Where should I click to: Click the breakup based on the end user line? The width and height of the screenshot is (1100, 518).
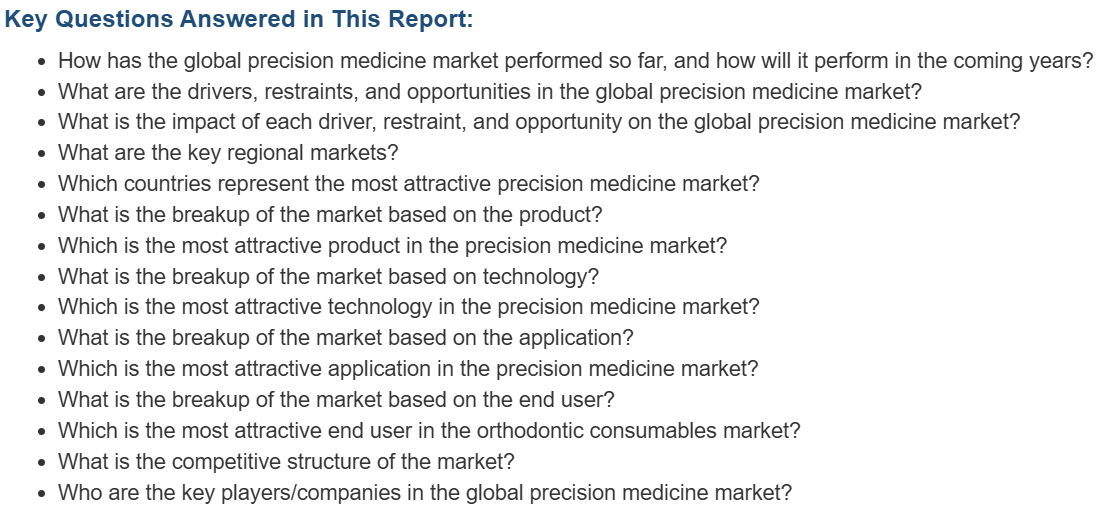[x=336, y=399]
